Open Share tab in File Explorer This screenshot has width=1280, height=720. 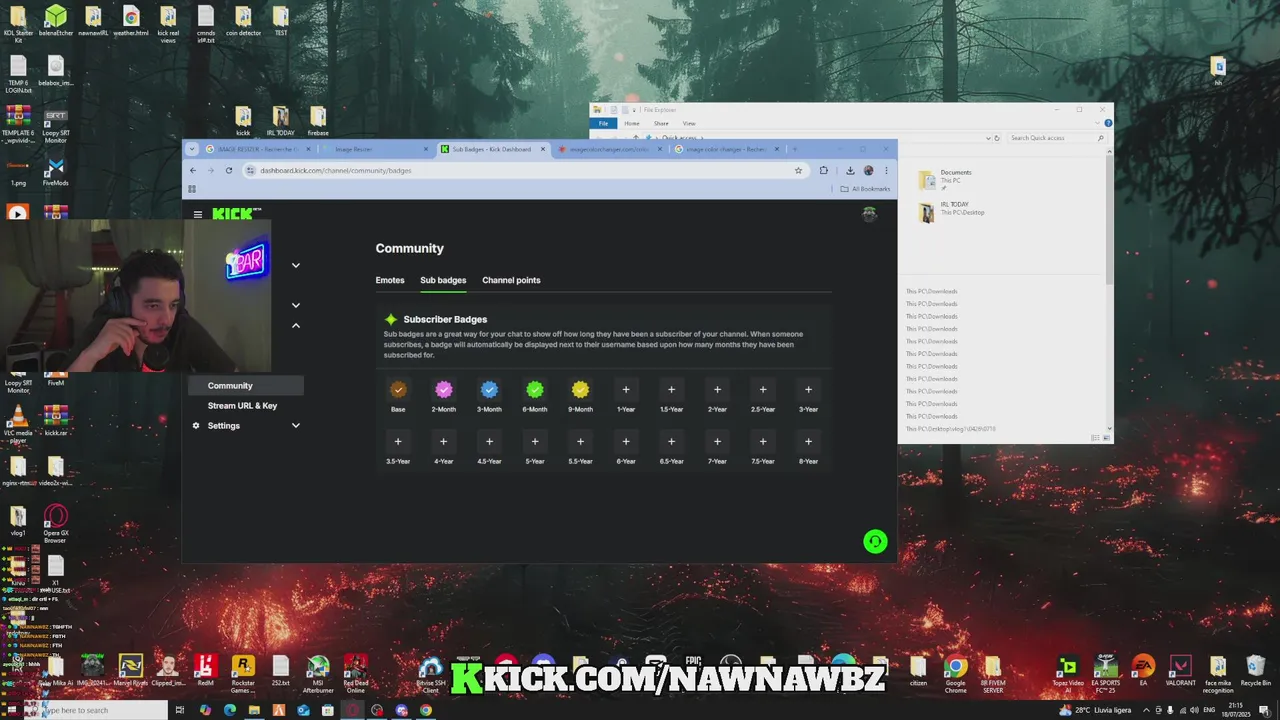[x=661, y=123]
